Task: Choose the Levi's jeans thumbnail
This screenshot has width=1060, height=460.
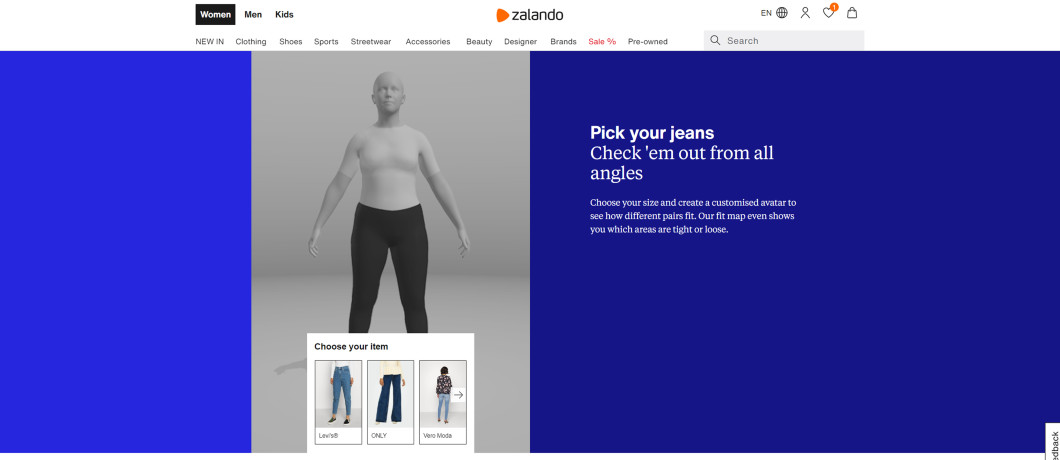Action: [338, 402]
